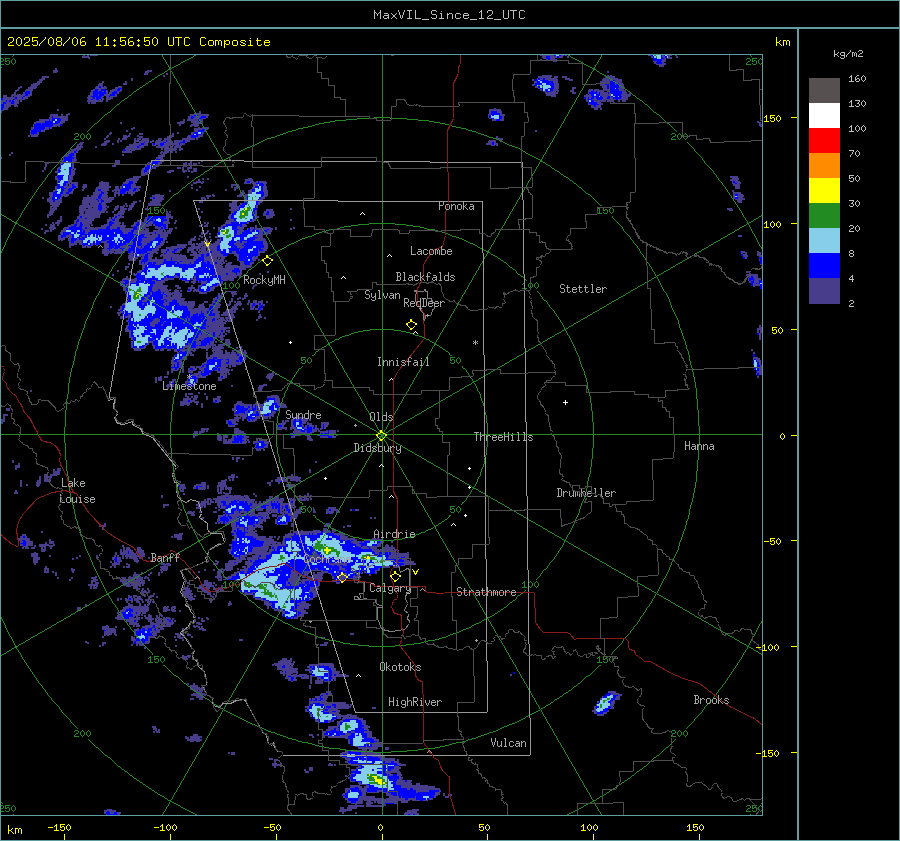Click the yellow 30-50 legend swatch
The image size is (900, 841).
point(824,191)
